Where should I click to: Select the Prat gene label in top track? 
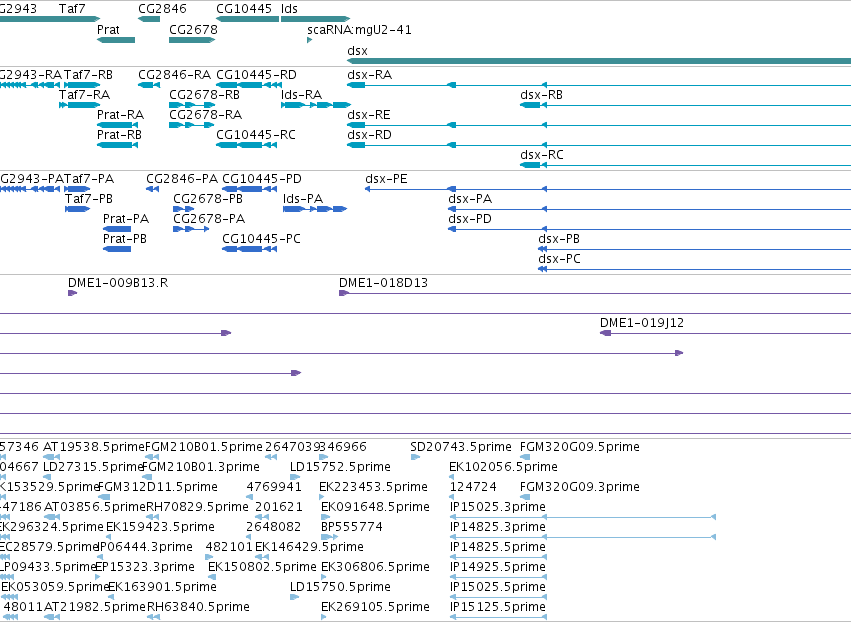pos(108,30)
